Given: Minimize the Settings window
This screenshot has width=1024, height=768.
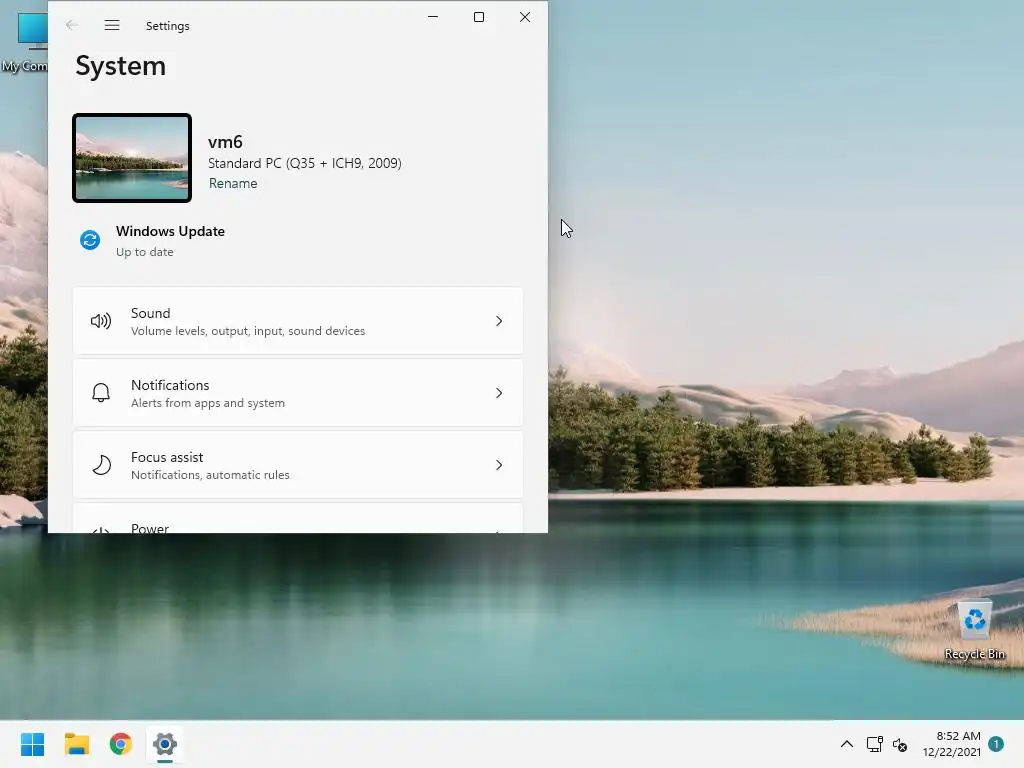Looking at the screenshot, I should 433,17.
